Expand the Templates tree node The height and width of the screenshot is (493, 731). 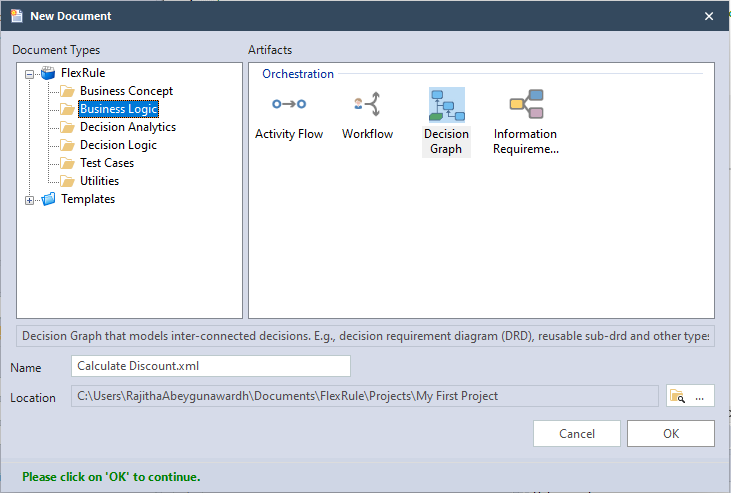29,200
